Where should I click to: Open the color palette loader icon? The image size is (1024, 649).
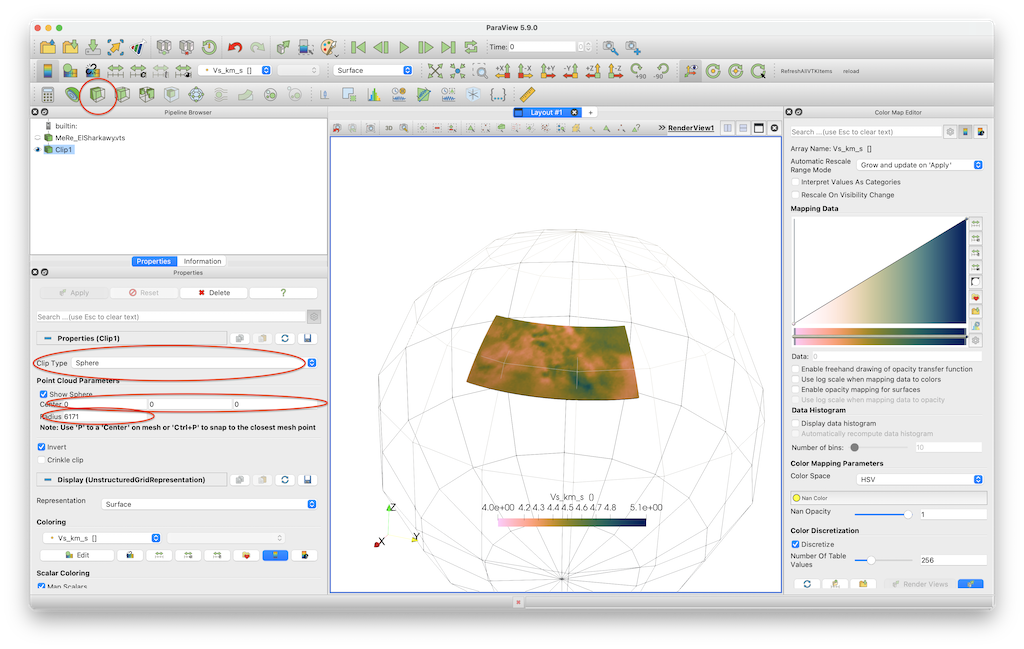329,47
